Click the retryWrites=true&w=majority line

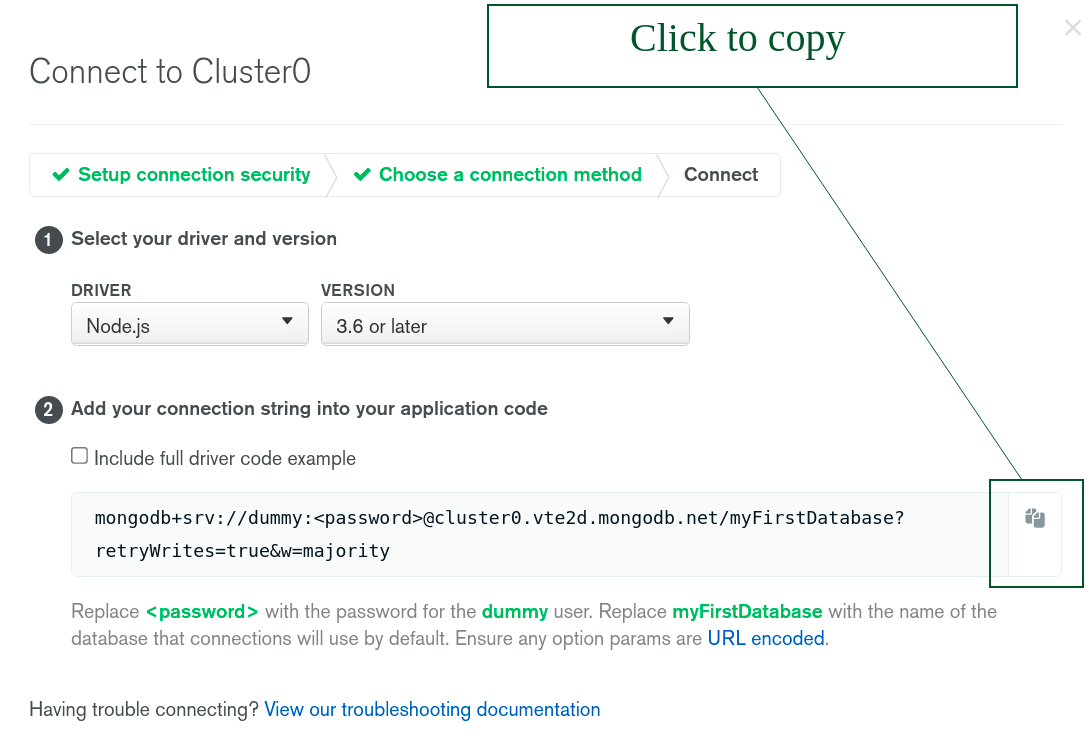click(242, 551)
